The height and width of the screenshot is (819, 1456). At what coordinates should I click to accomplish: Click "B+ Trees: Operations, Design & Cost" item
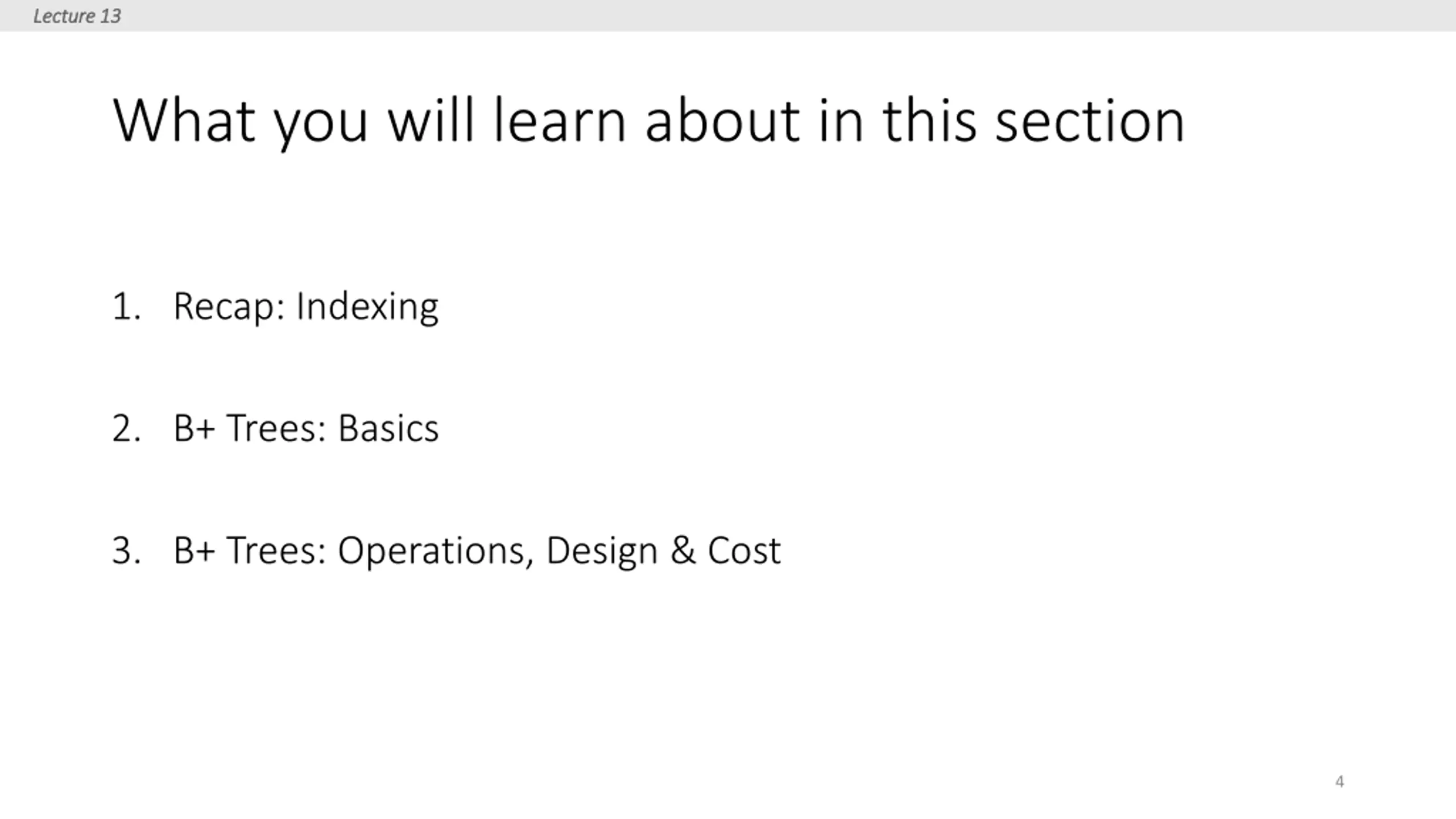pyautogui.click(x=477, y=551)
